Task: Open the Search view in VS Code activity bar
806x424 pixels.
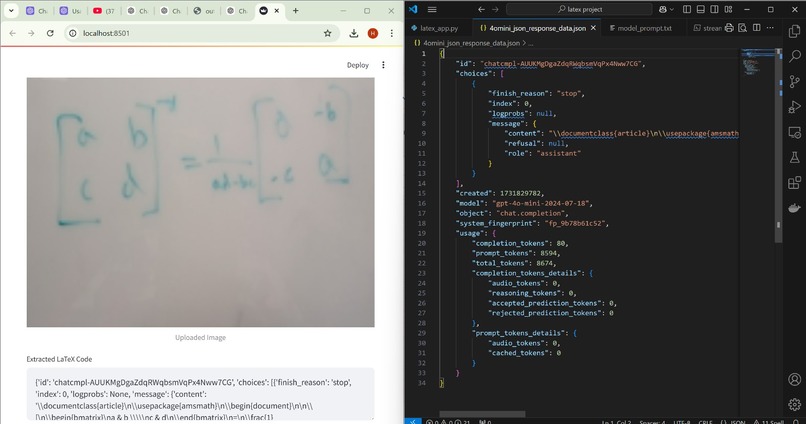Action: pos(794,56)
